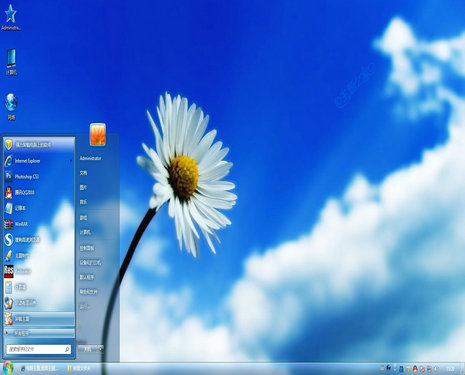Click the Start orb on taskbar

[8, 368]
